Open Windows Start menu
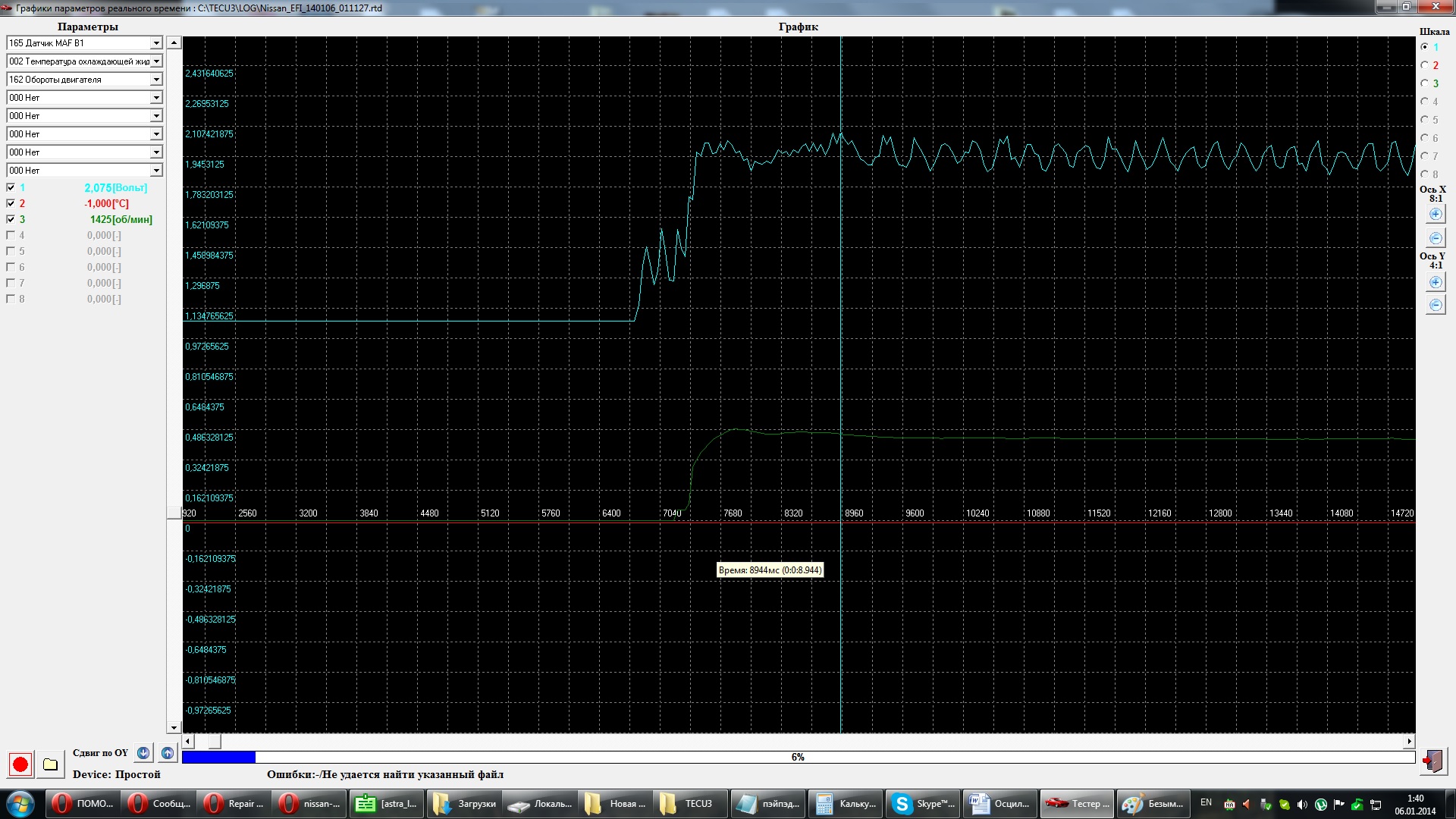The image size is (1456, 819). click(20, 804)
